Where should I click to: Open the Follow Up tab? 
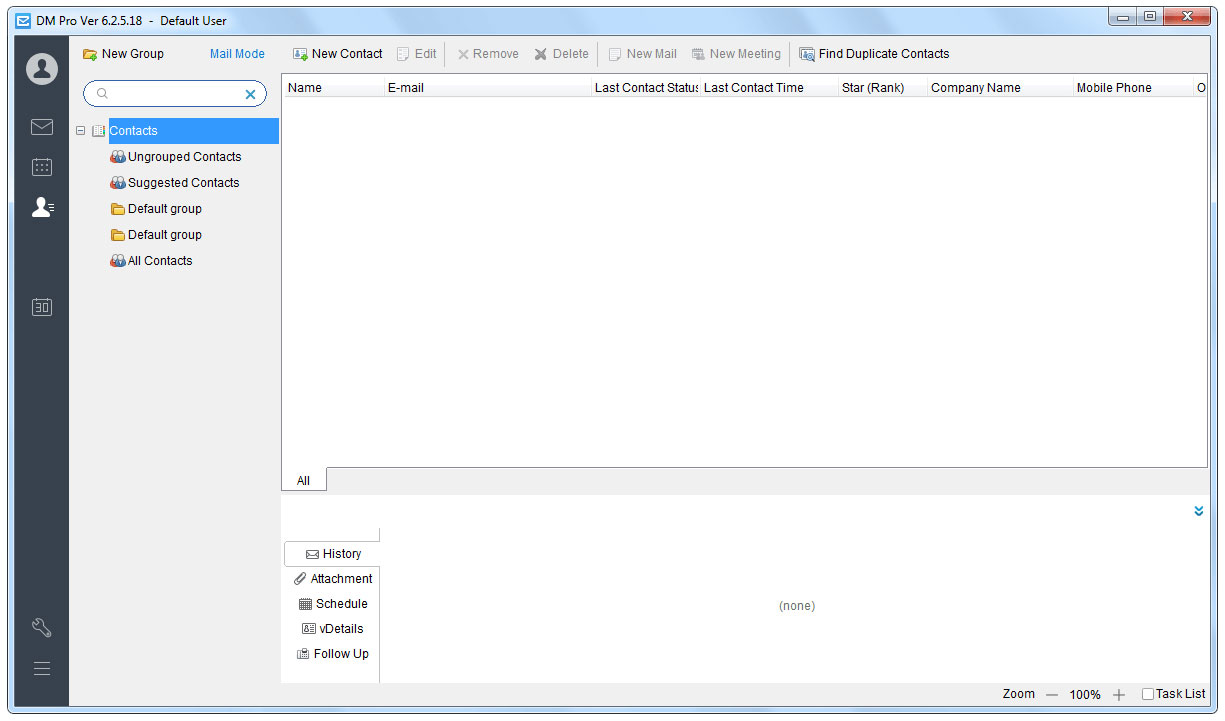333,654
